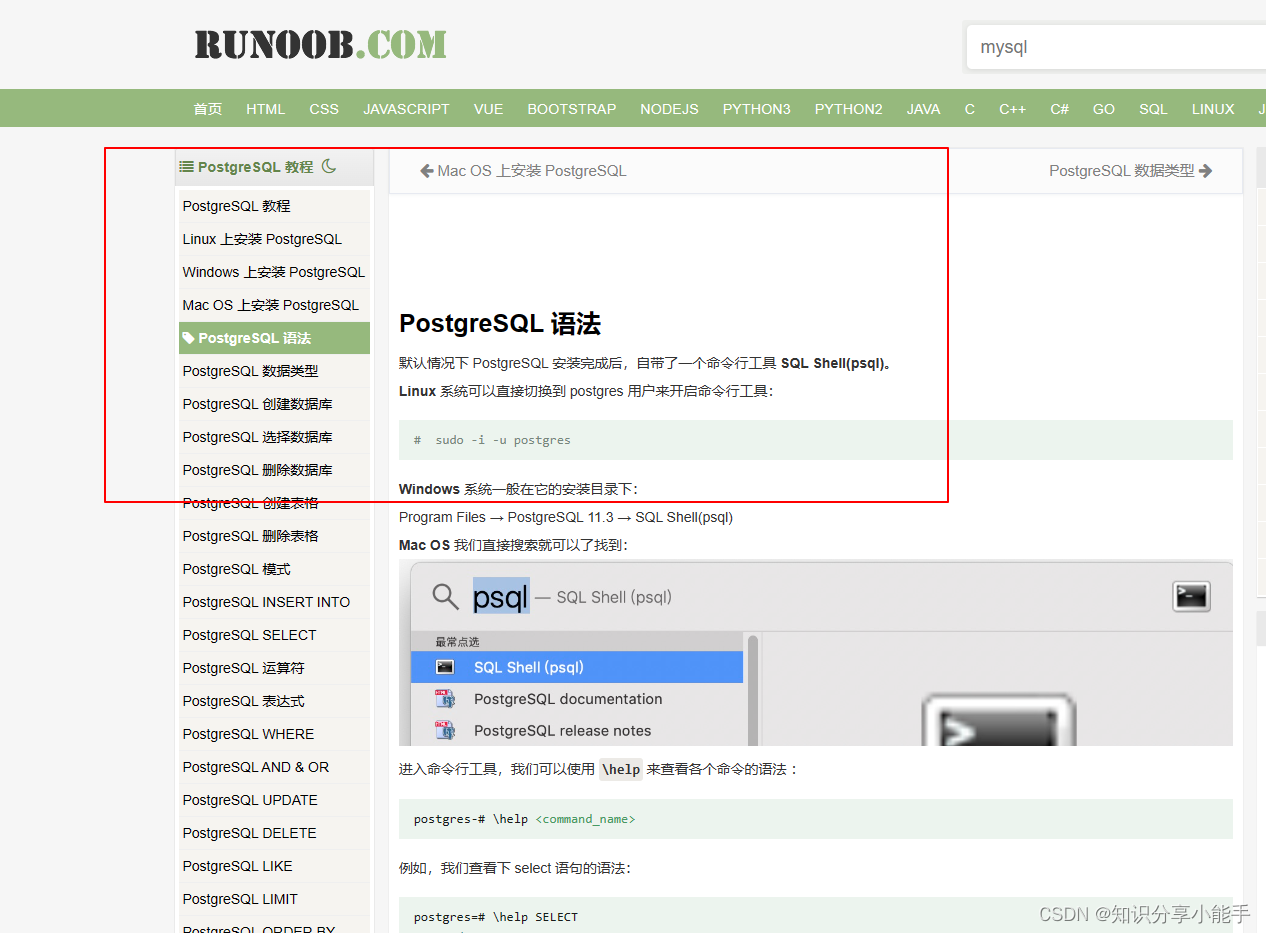Click PostgreSQL documentation row in Spotlight image
Image resolution: width=1266 pixels, height=933 pixels.
point(577,699)
